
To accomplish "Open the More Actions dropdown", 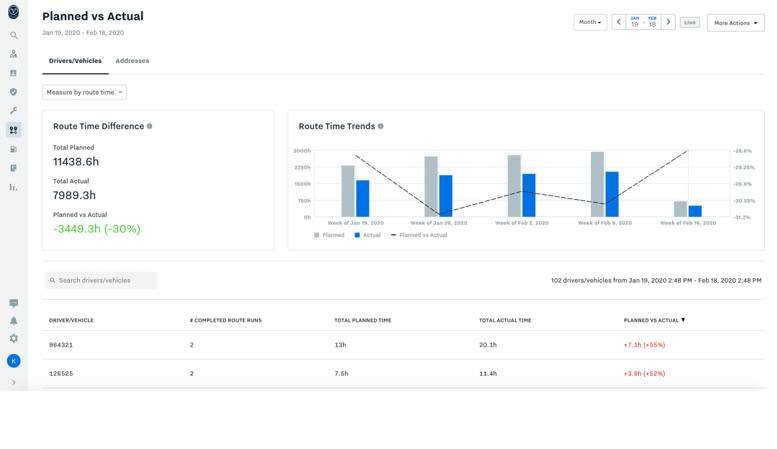I will [x=735, y=23].
